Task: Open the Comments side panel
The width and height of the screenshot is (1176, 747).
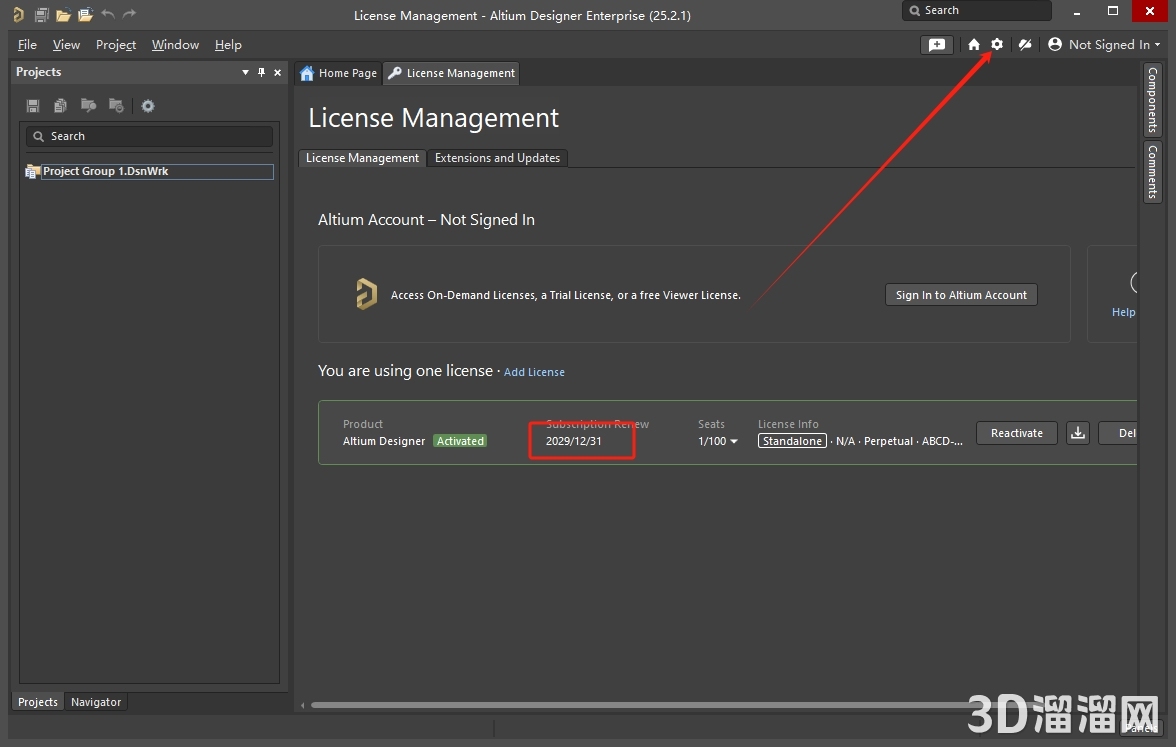Action: click(1153, 172)
